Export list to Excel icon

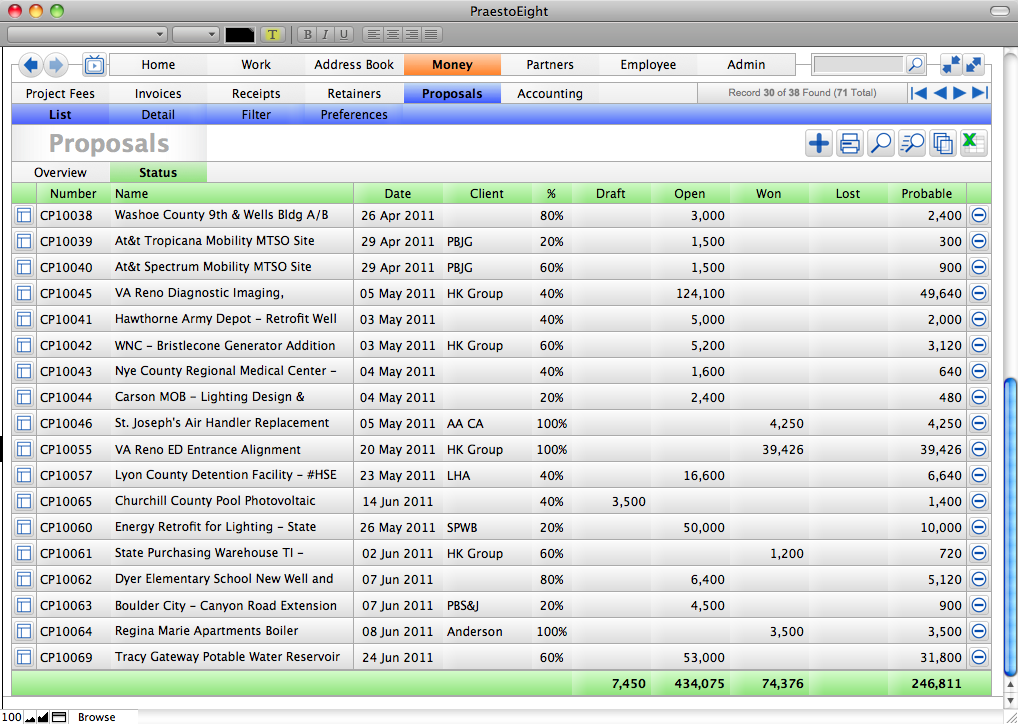[x=974, y=143]
